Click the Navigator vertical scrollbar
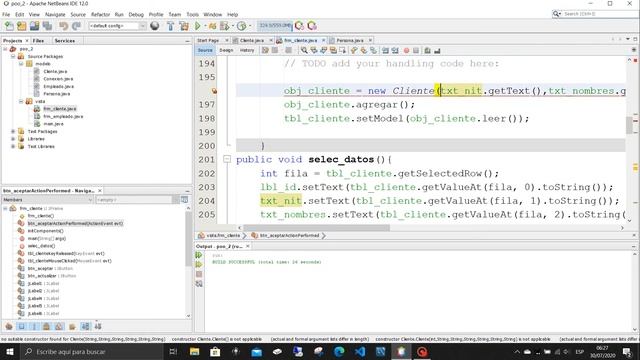Screen dimensions: 640x360 tap(188, 239)
